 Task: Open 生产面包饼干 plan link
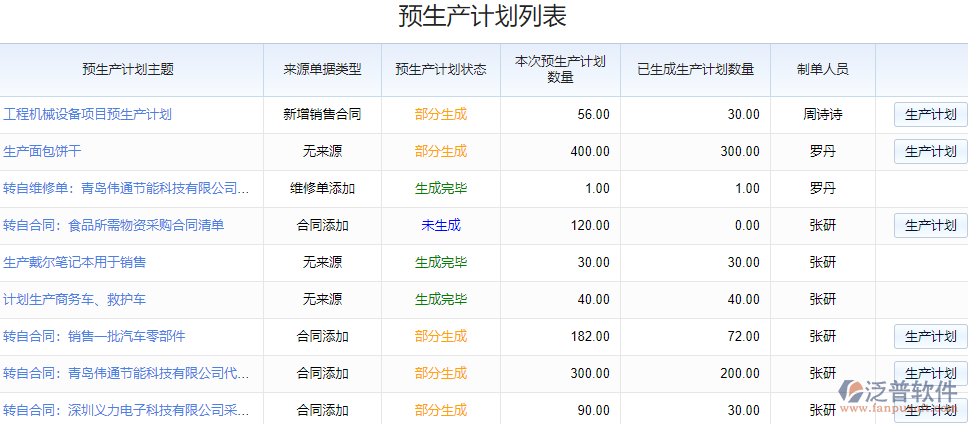point(42,151)
